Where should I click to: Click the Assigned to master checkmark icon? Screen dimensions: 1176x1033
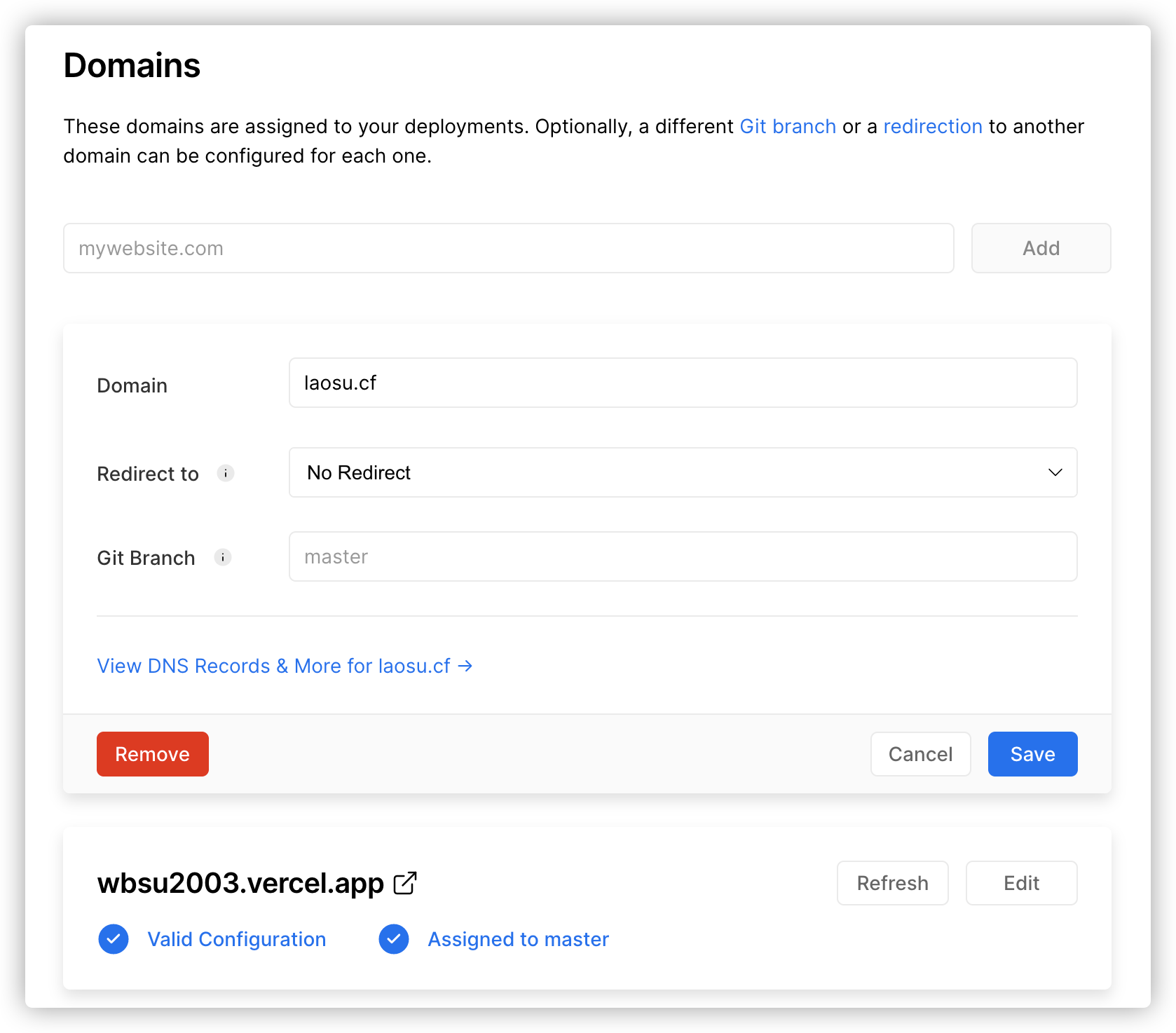(x=394, y=939)
